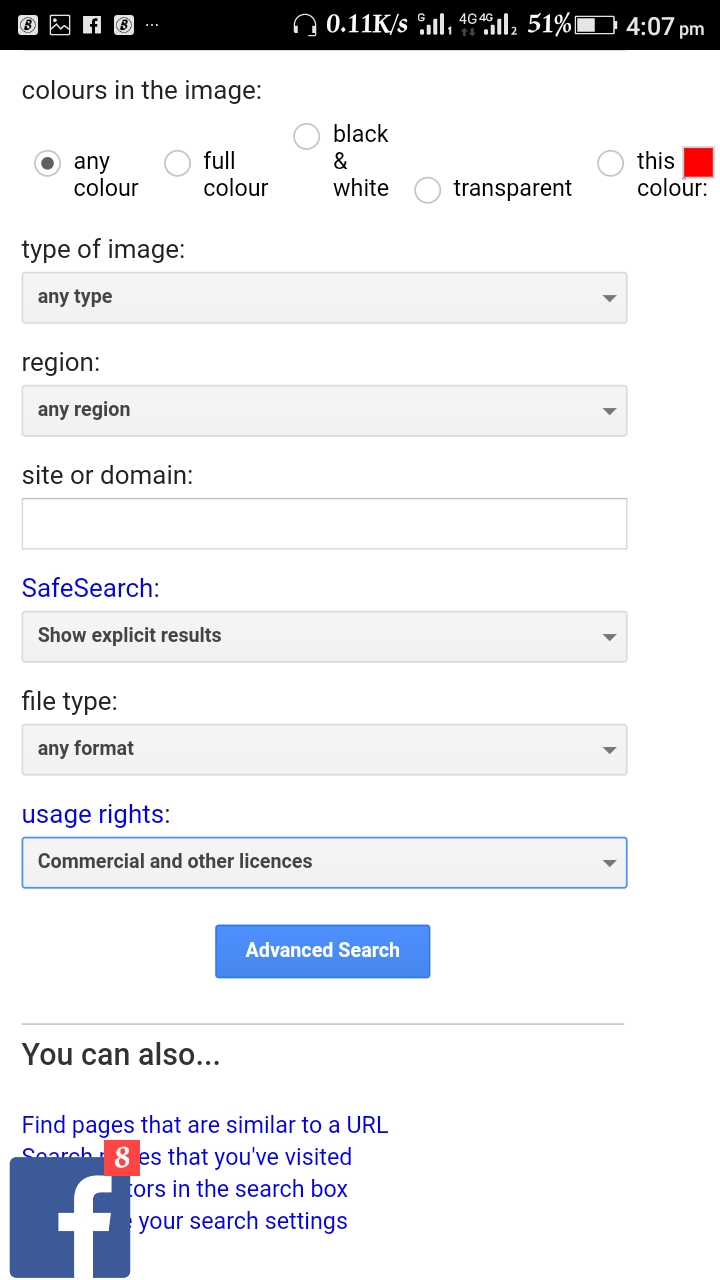The image size is (720, 1280).
Task: Expand the any region dropdown
Action: click(324, 411)
